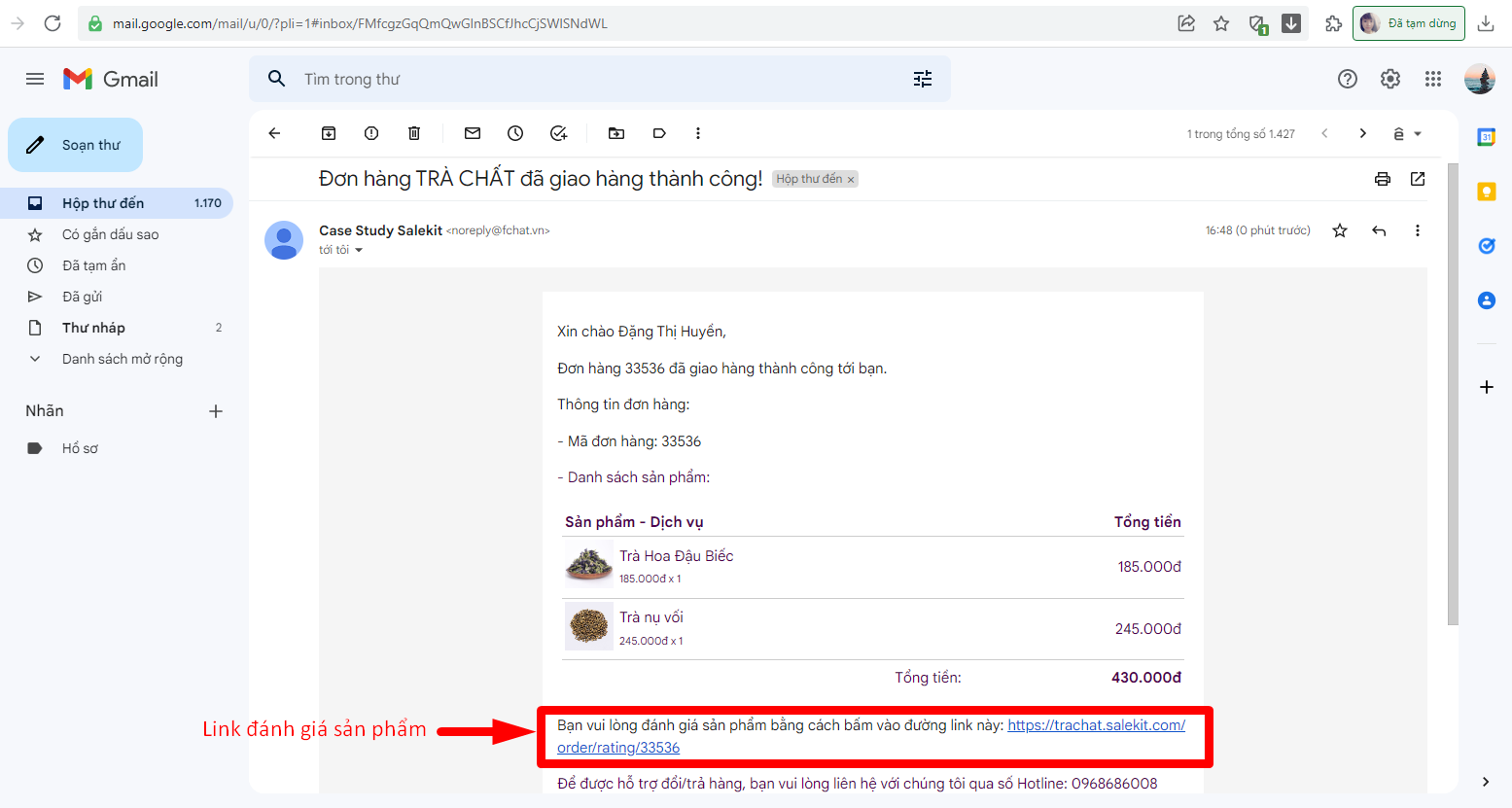The width and height of the screenshot is (1512, 808).
Task: Print the email with the printer icon
Action: point(1382,179)
